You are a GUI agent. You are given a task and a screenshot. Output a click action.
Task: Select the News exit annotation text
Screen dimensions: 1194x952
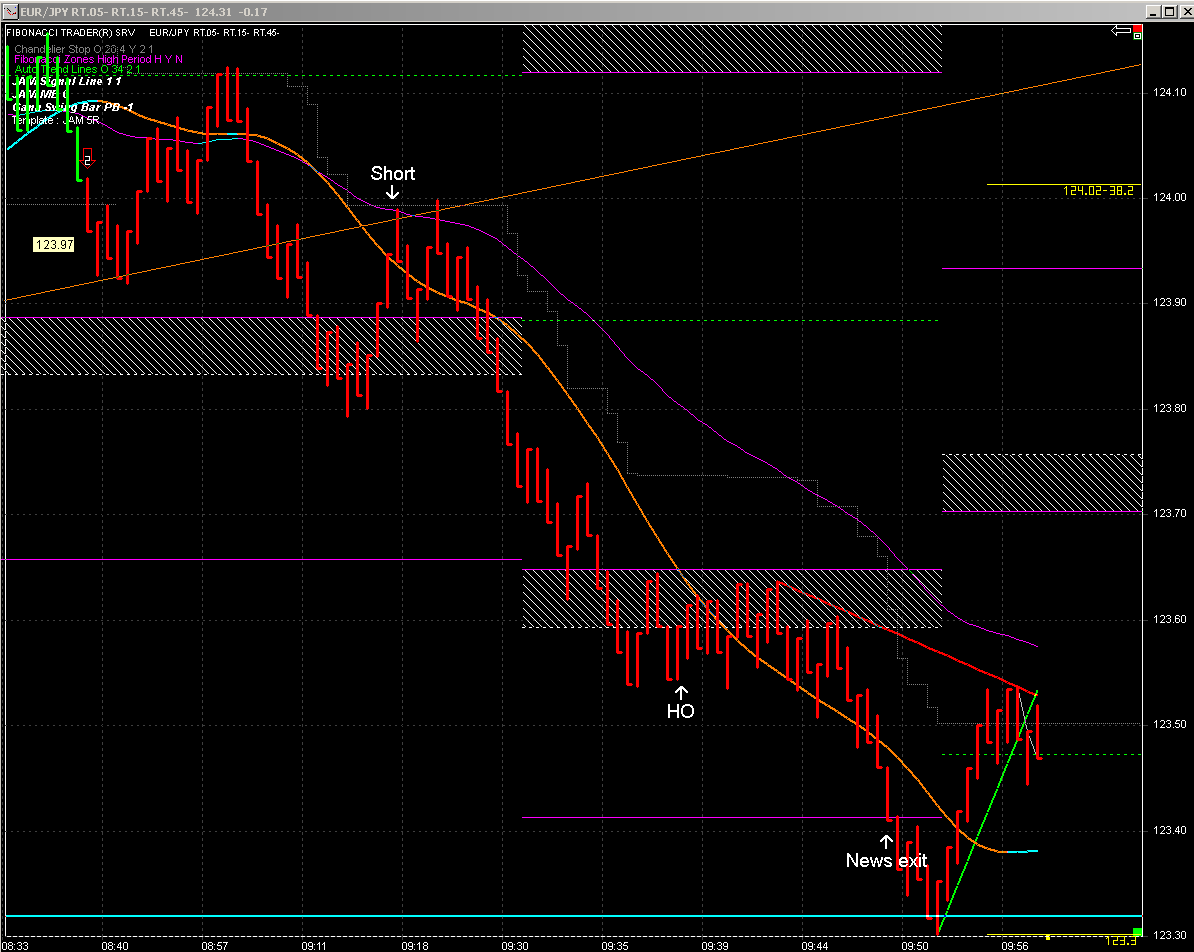[886, 860]
